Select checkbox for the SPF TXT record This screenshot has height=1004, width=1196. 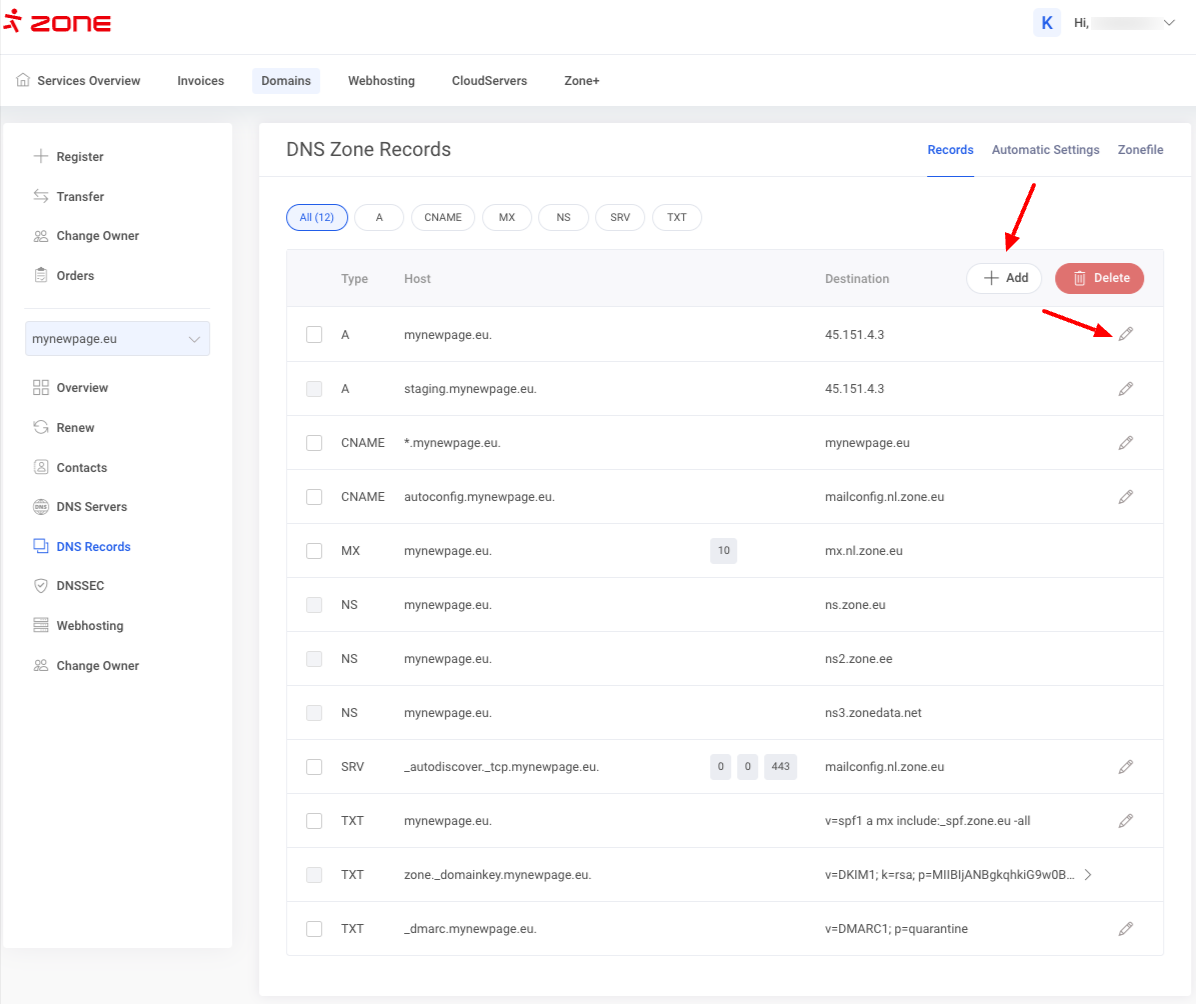314,820
